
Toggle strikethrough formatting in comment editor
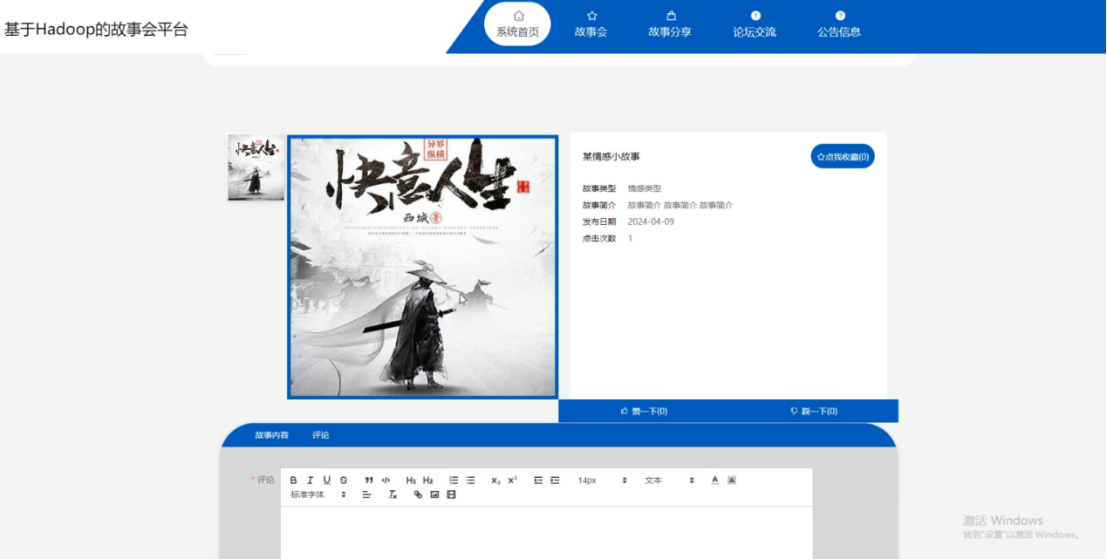coord(344,480)
